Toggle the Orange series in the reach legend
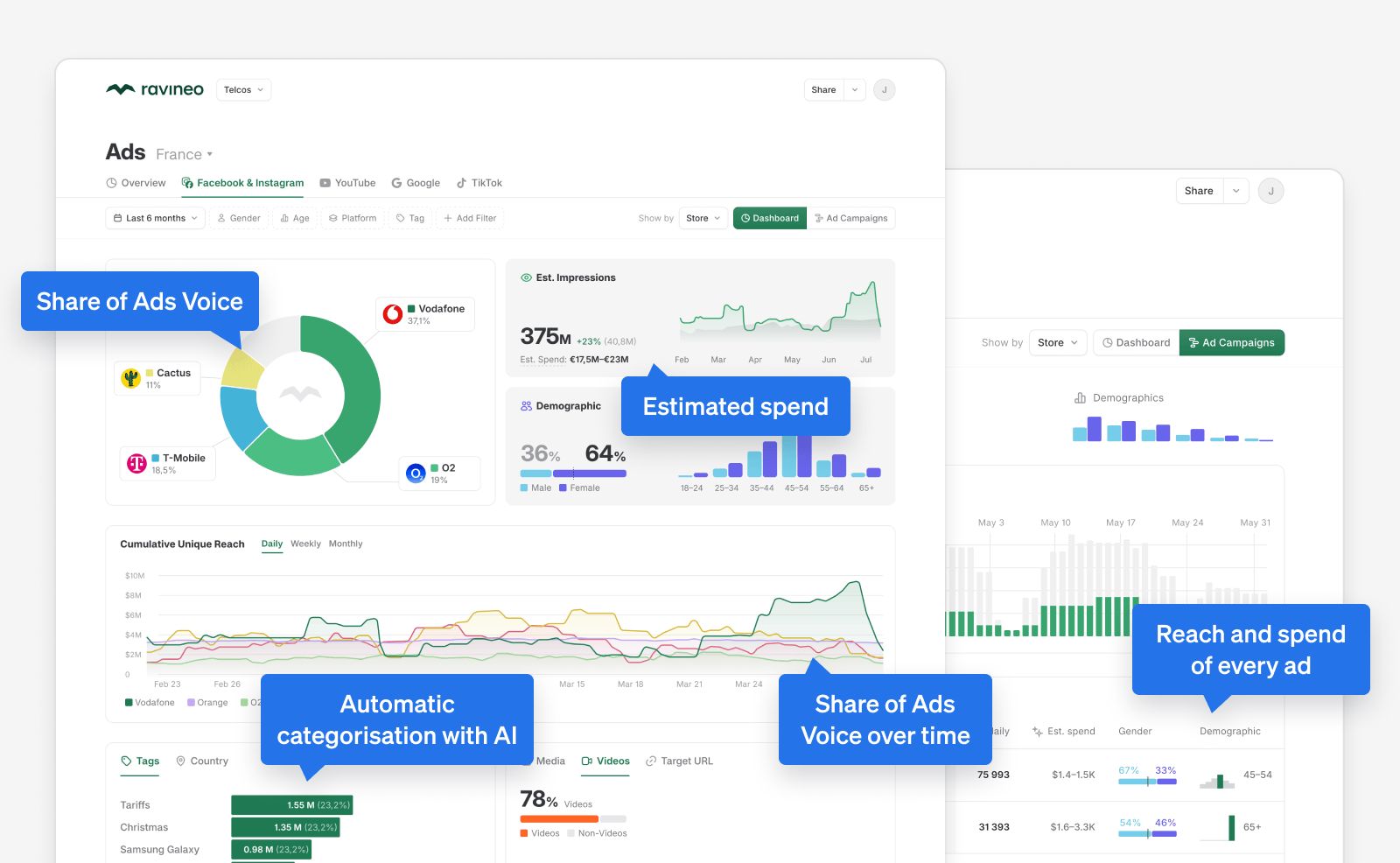 207,702
